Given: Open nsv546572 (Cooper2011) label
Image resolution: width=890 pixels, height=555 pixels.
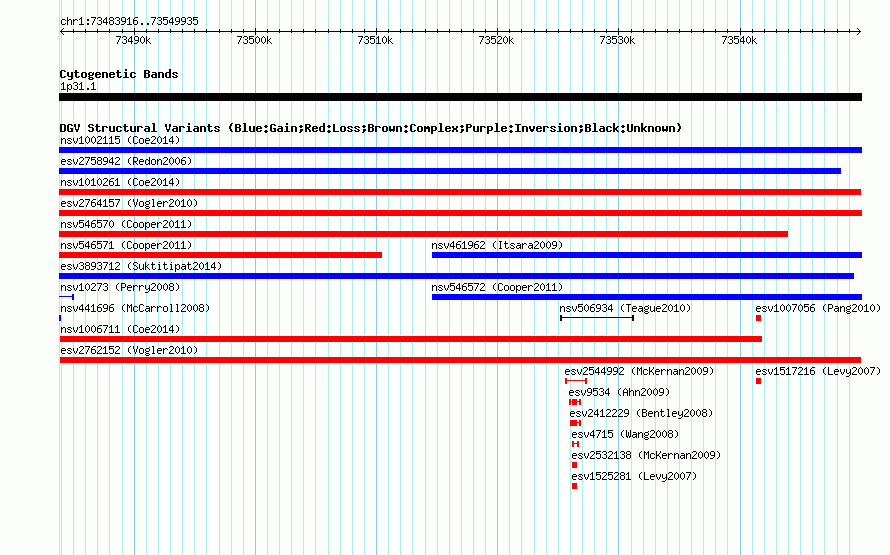Looking at the screenshot, I should pos(497,287).
